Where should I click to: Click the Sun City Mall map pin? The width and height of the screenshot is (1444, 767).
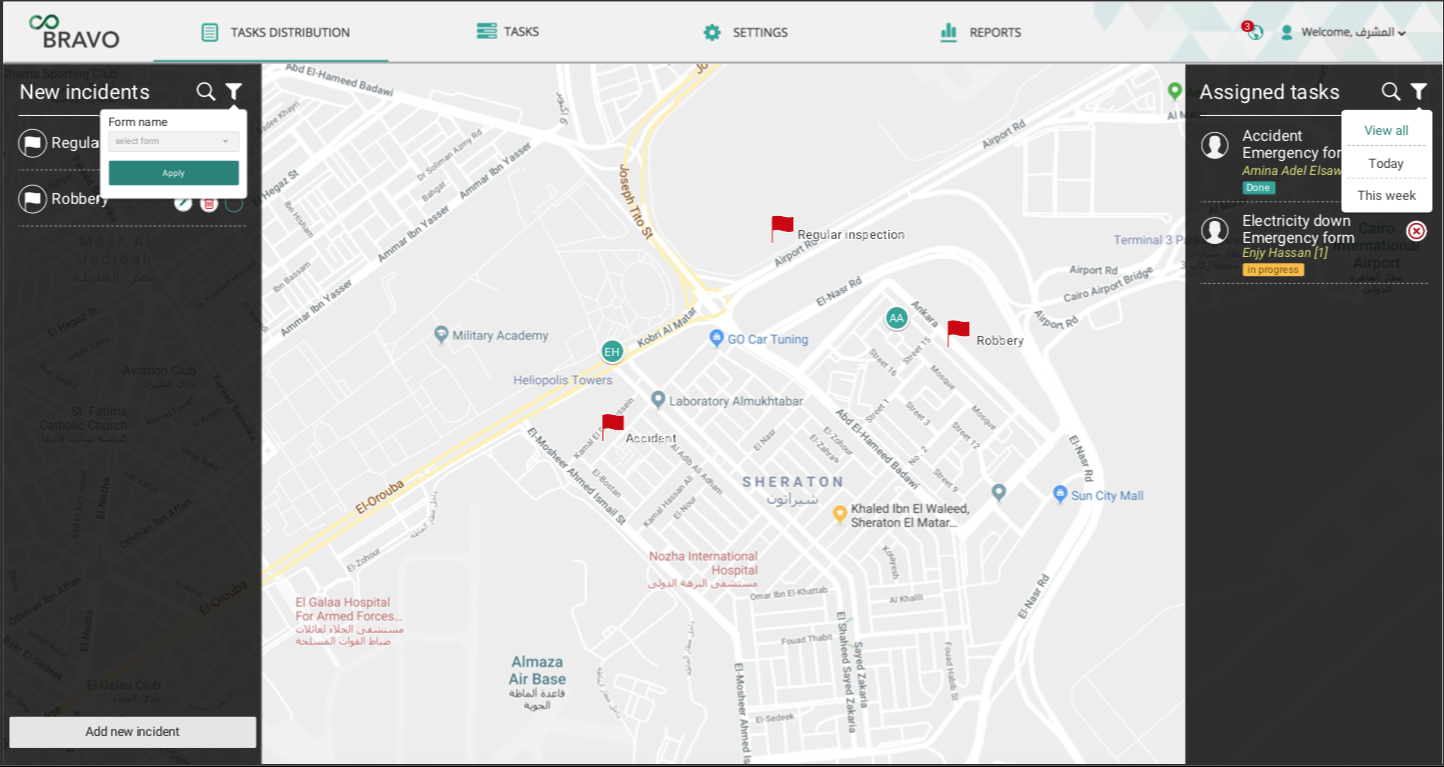(1060, 494)
